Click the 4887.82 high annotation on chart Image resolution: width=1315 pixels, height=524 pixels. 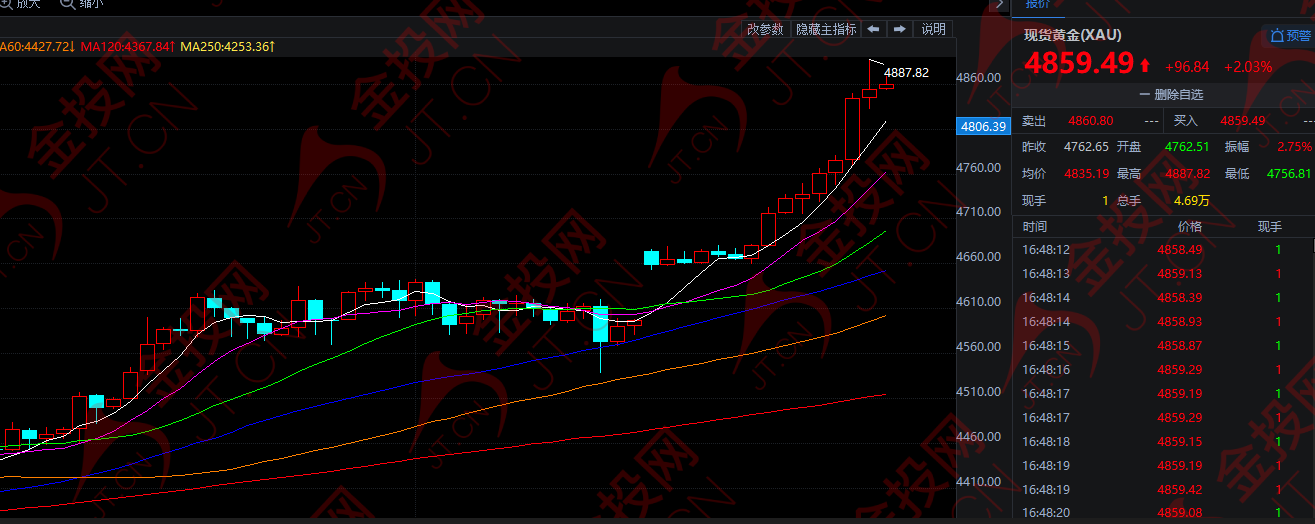[907, 73]
